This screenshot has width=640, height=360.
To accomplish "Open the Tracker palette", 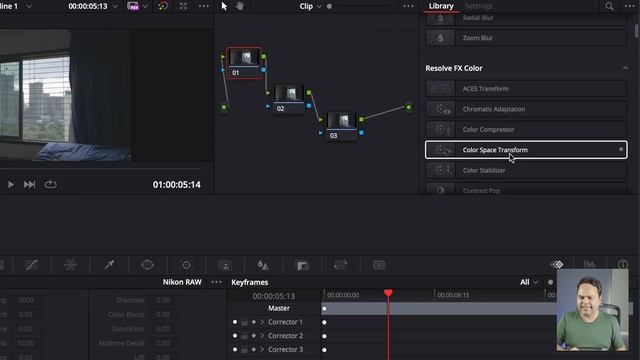I will pyautogui.click(x=186, y=265).
